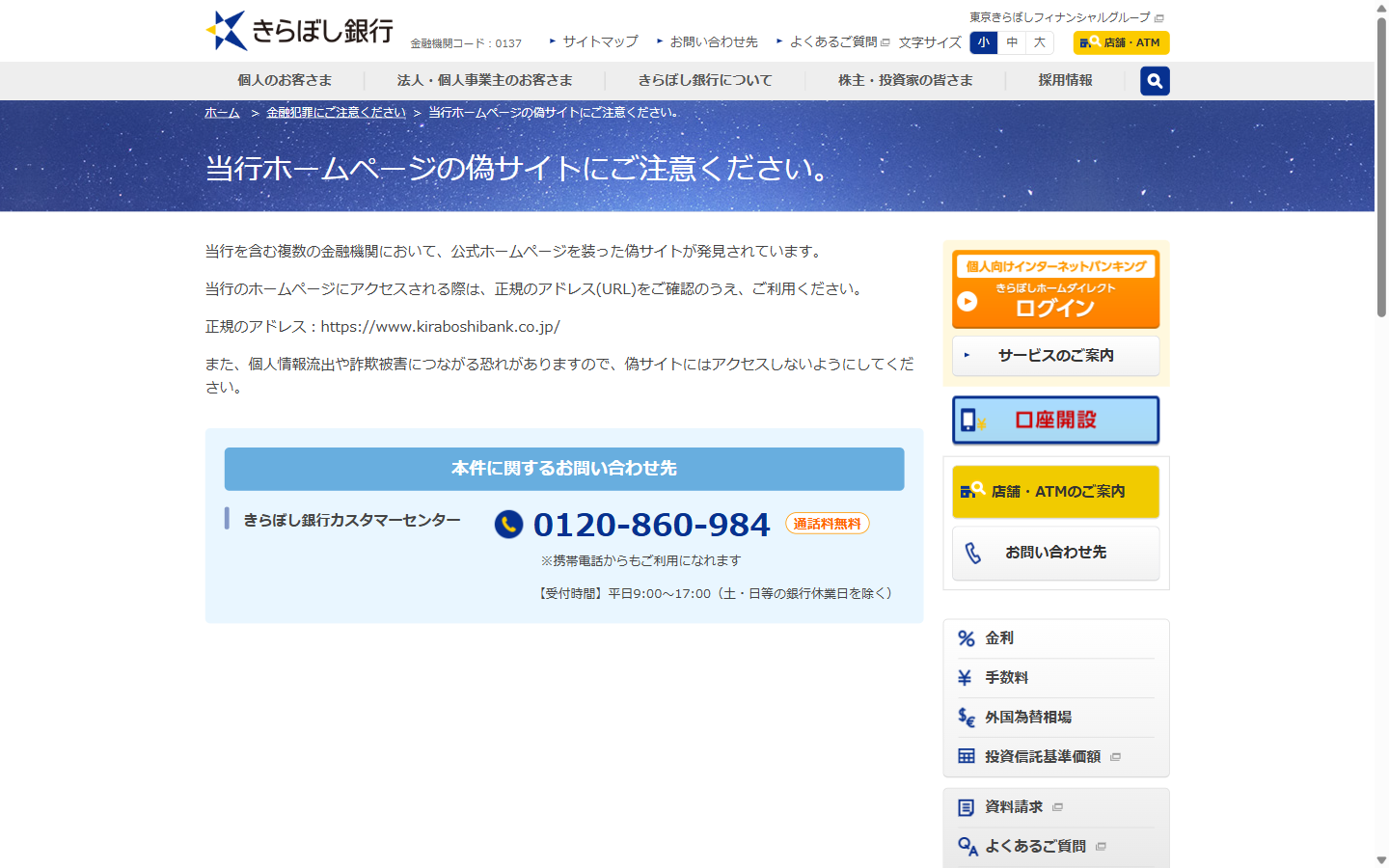Viewport: 1389px width, 868px height.
Task: Set font size to 小
Action: point(983,42)
